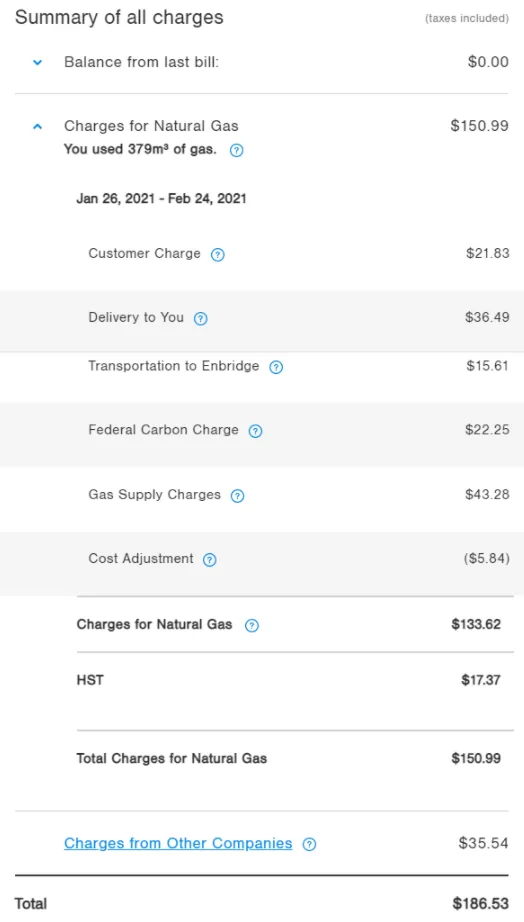Collapse Charges for Natural Gas chevron
The width and height of the screenshot is (524, 922).
pyautogui.click(x=38, y=126)
